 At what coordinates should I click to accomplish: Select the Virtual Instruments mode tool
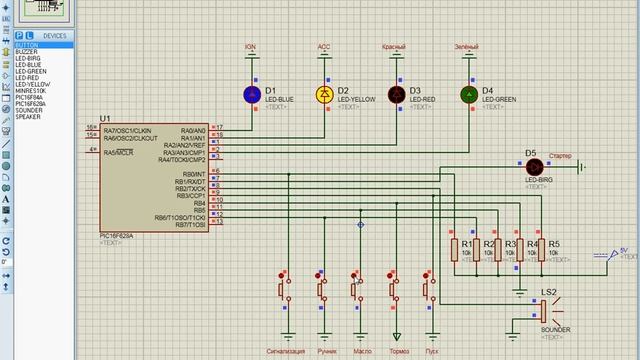6,131
